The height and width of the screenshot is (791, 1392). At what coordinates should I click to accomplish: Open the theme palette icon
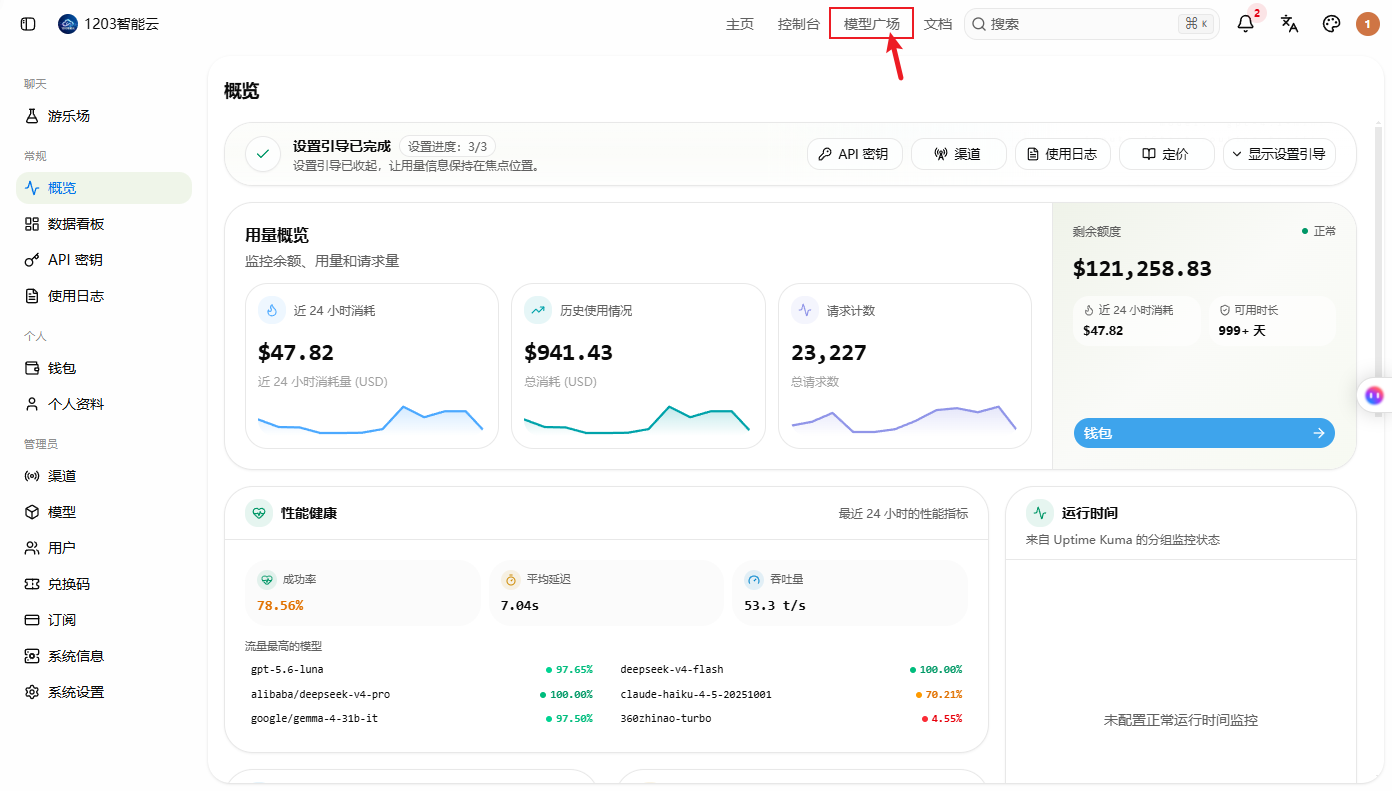[x=1331, y=24]
